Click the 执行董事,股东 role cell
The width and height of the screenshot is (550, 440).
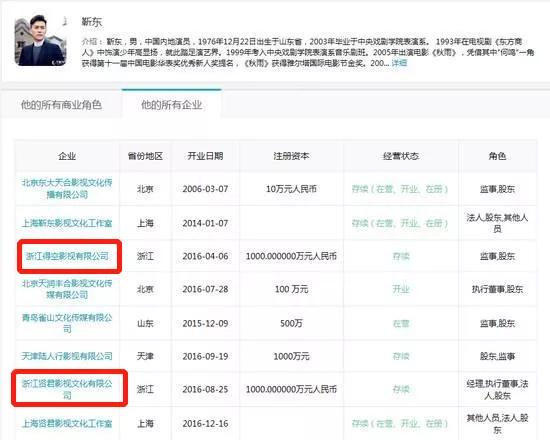[x=497, y=289]
